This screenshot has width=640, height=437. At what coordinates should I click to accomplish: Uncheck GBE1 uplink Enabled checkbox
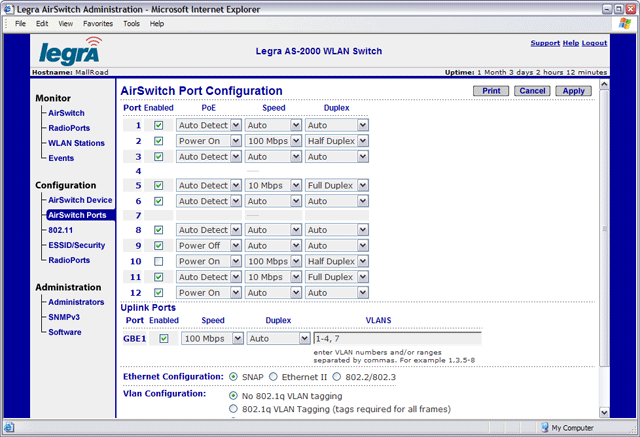(164, 338)
